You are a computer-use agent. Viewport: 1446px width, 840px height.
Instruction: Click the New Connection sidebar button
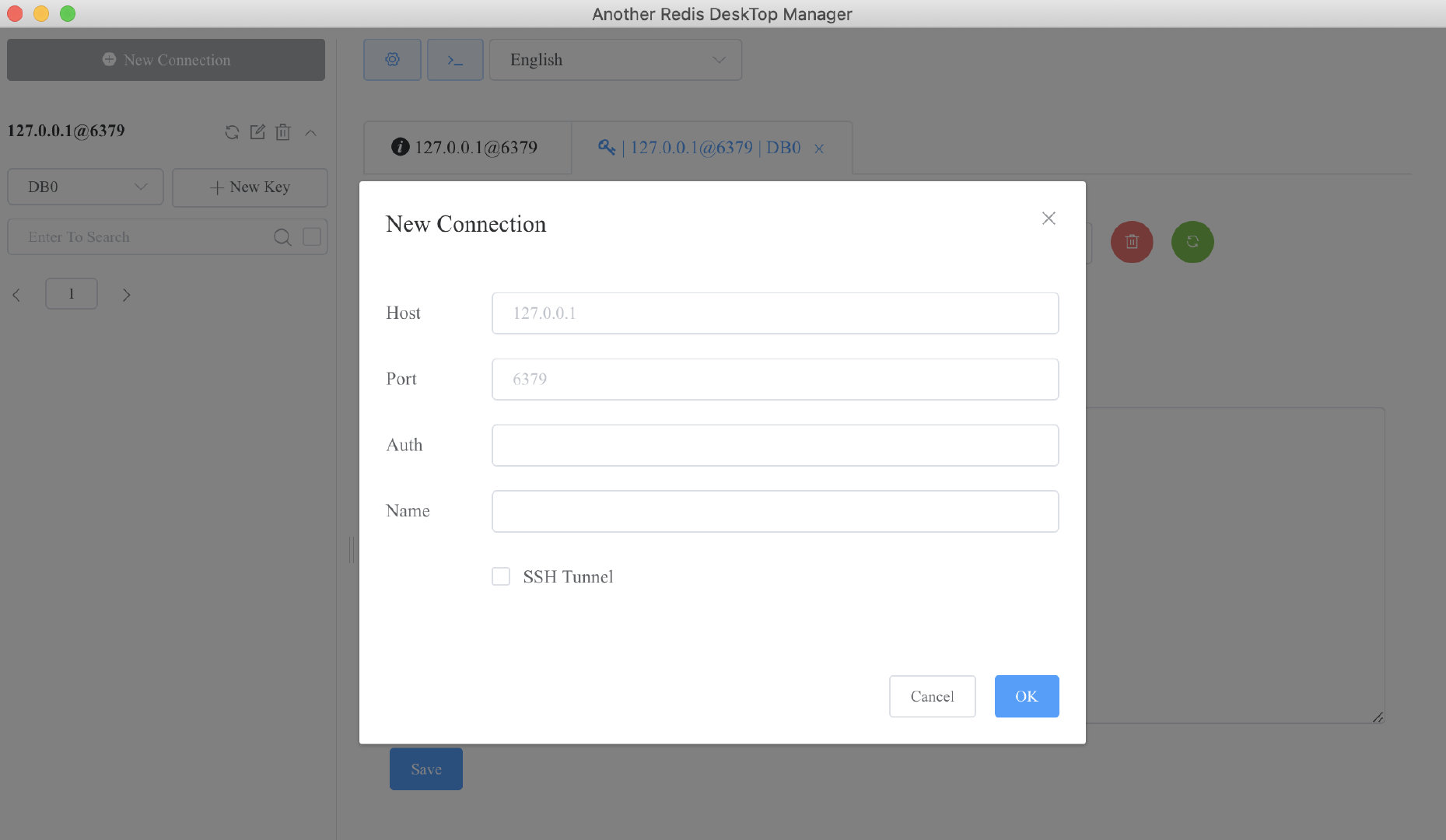click(x=166, y=60)
